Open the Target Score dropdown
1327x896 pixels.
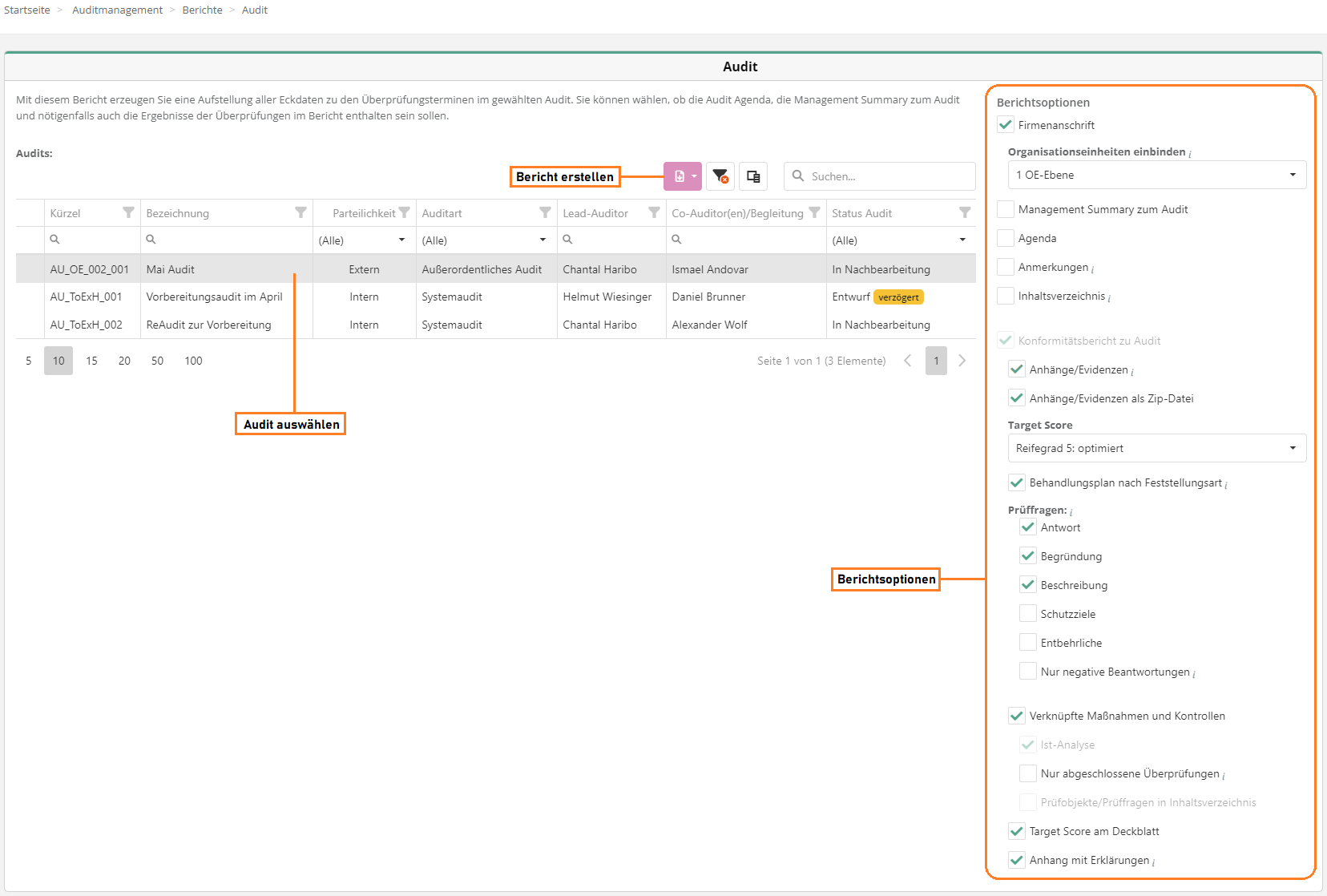(1156, 448)
